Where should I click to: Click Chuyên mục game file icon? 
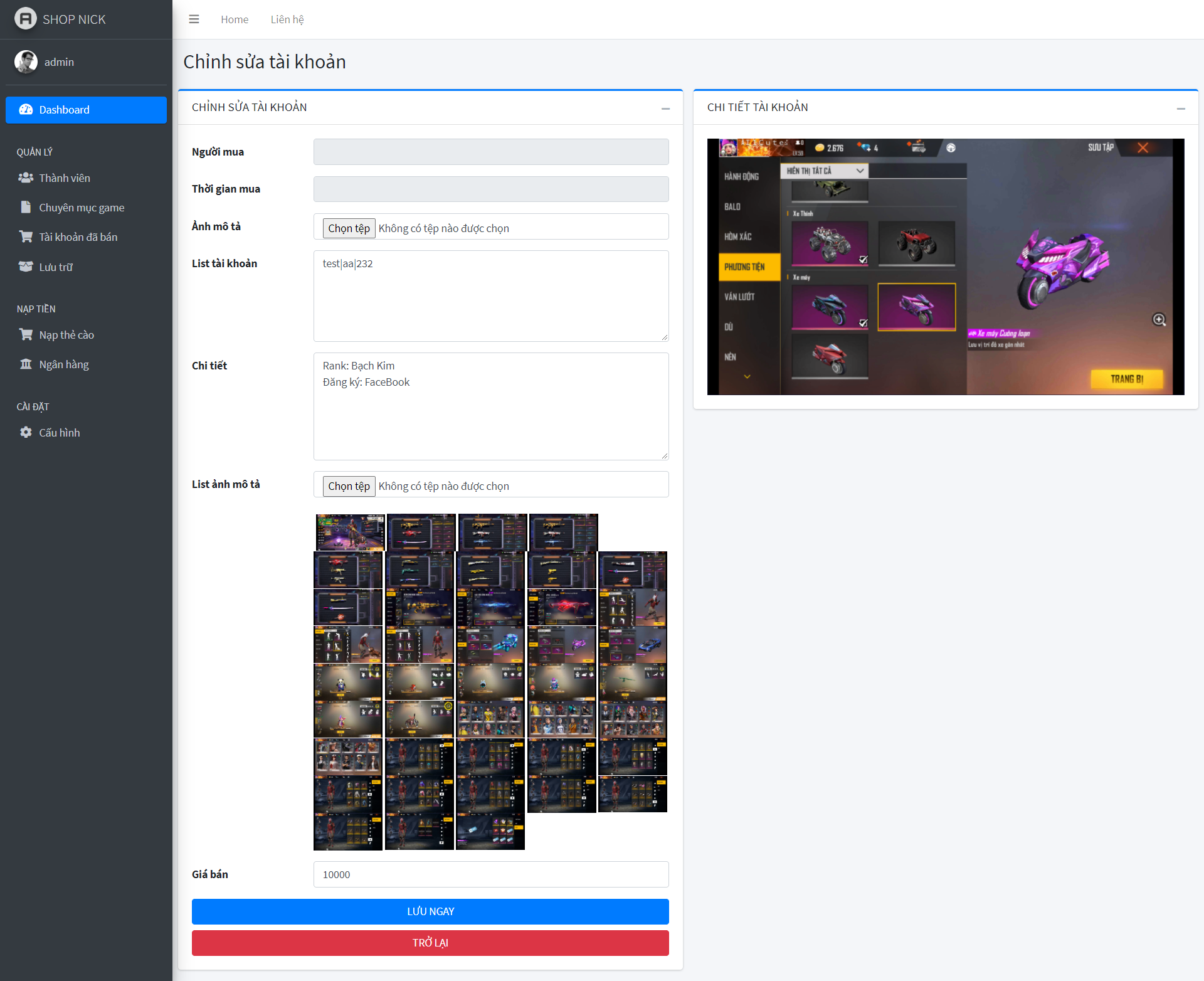(x=26, y=208)
